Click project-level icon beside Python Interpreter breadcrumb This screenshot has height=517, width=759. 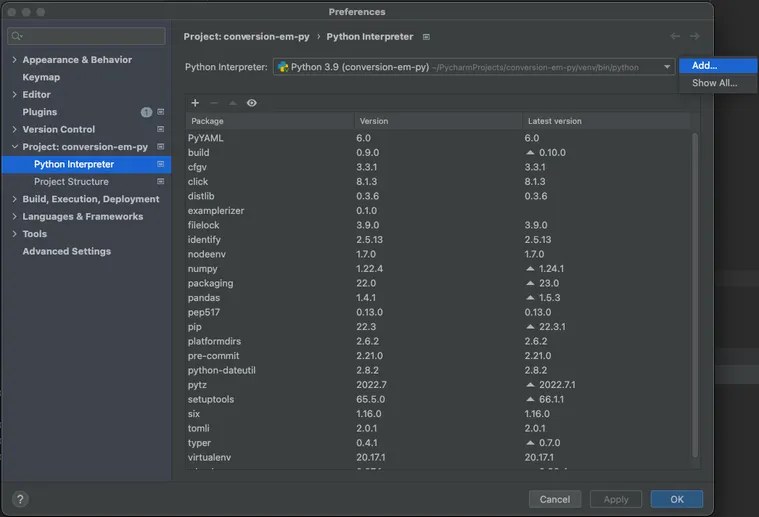[x=426, y=37]
